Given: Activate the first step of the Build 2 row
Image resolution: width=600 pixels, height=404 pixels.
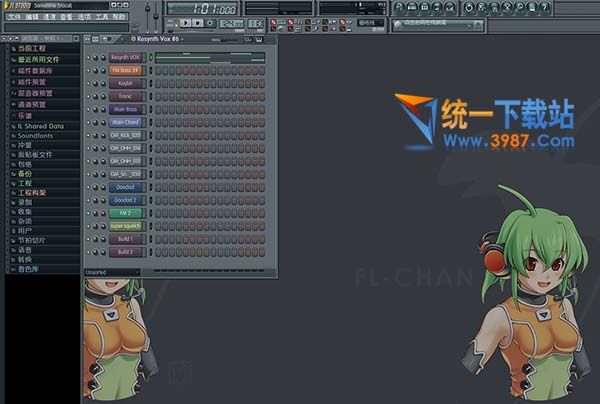Looking at the screenshot, I should [x=158, y=252].
